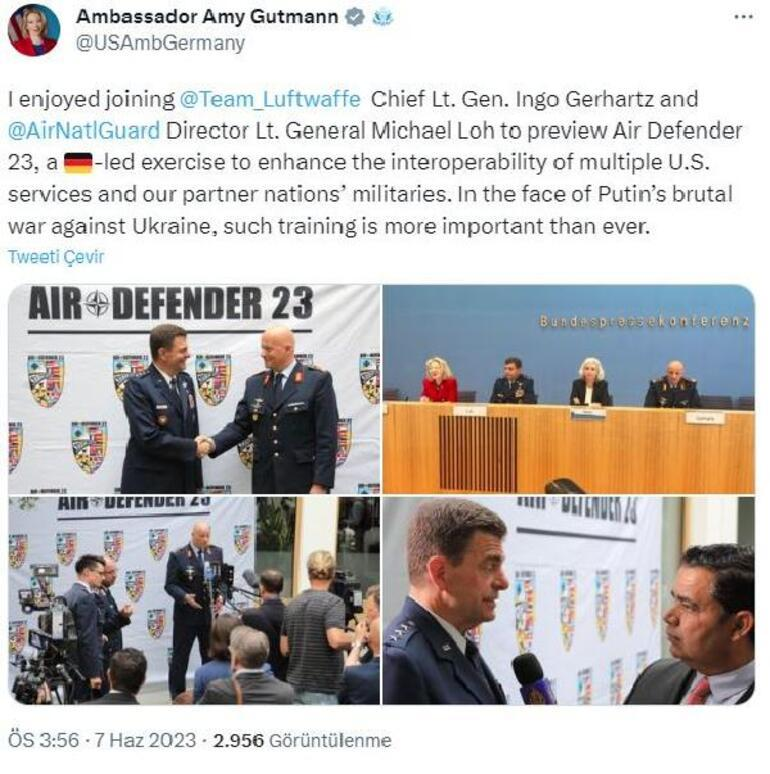Open the @Team_Luftwaffe mention
Viewport: 770px width, 774px height.
(x=270, y=99)
